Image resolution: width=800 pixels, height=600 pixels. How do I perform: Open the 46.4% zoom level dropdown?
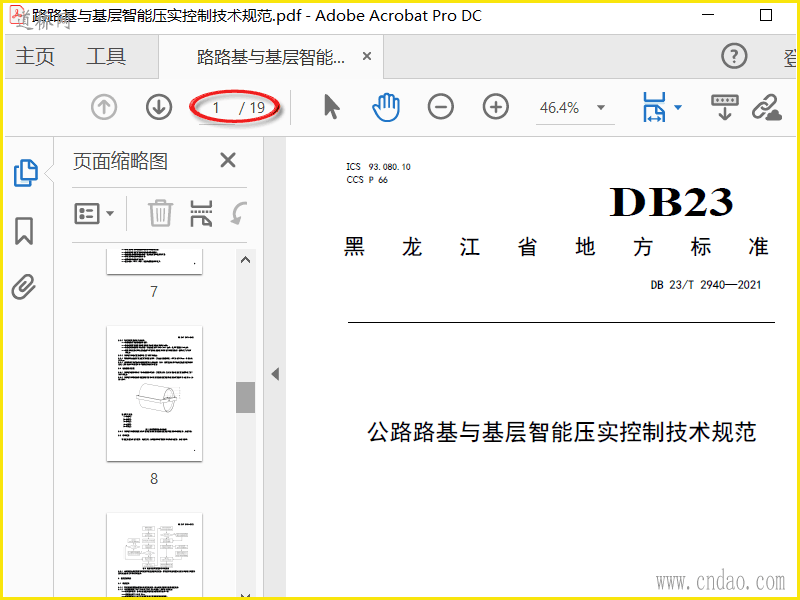[x=601, y=108]
